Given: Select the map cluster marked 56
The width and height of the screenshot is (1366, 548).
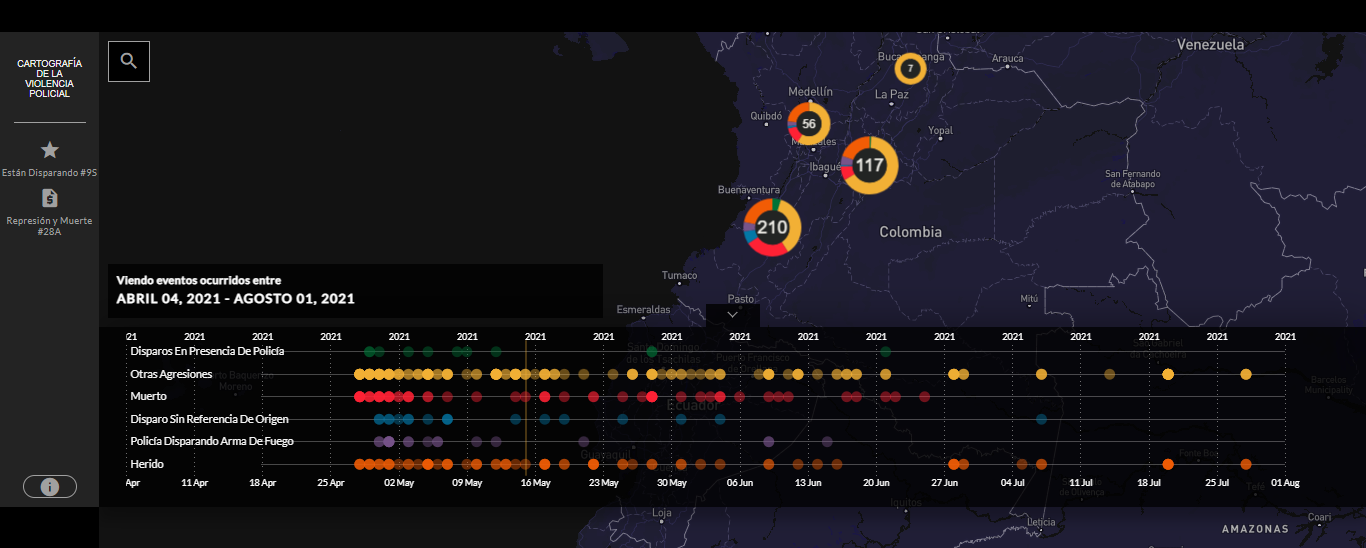Looking at the screenshot, I should [x=809, y=124].
